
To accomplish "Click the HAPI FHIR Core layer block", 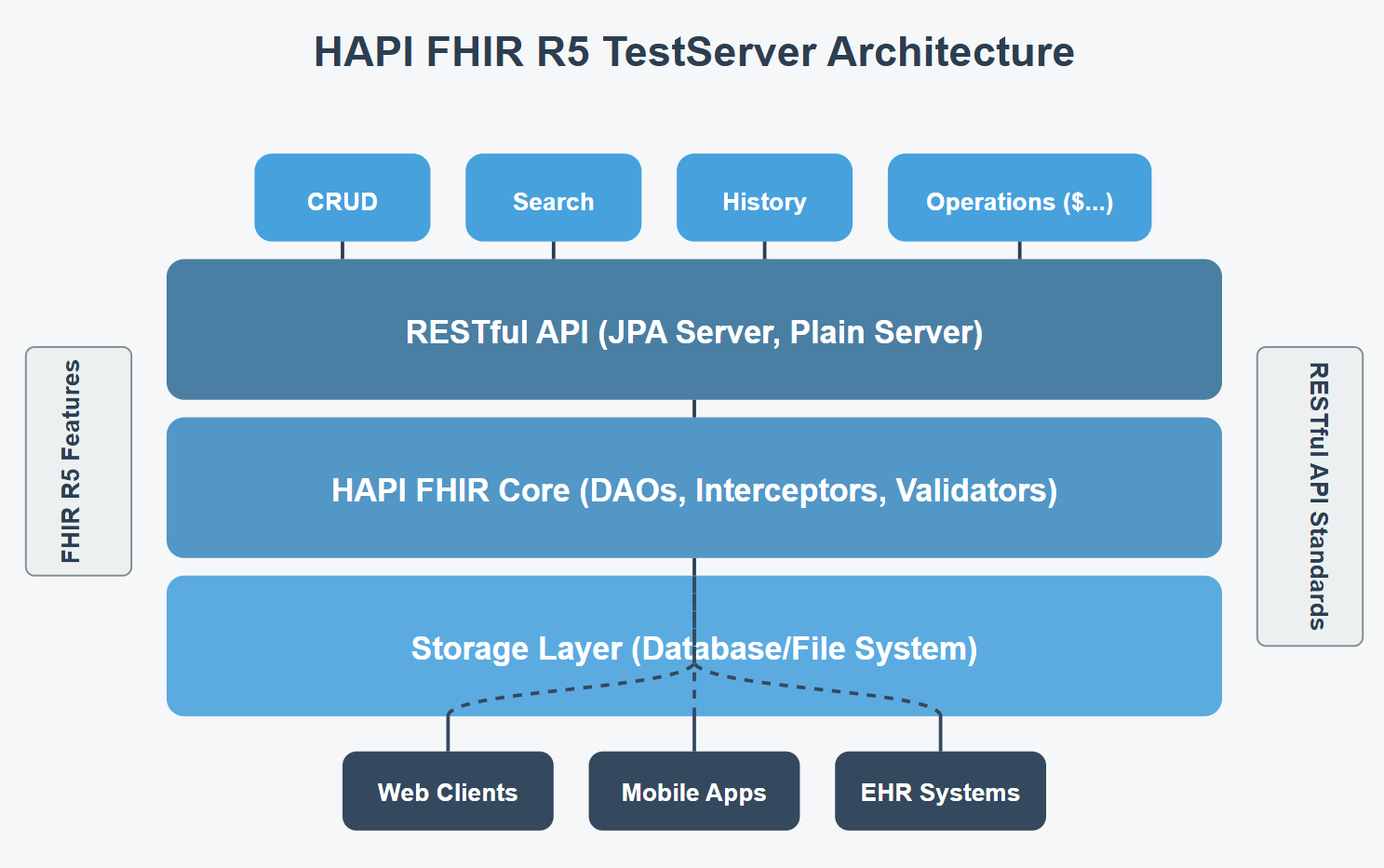I will pos(694,487).
